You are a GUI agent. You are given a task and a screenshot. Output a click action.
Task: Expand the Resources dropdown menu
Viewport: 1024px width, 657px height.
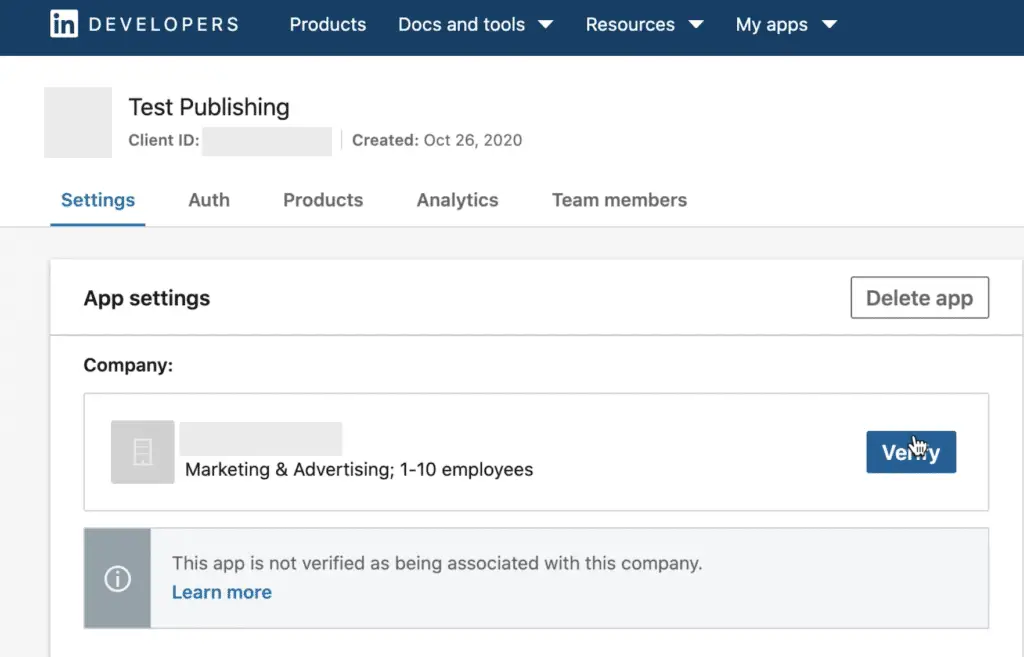(x=644, y=24)
